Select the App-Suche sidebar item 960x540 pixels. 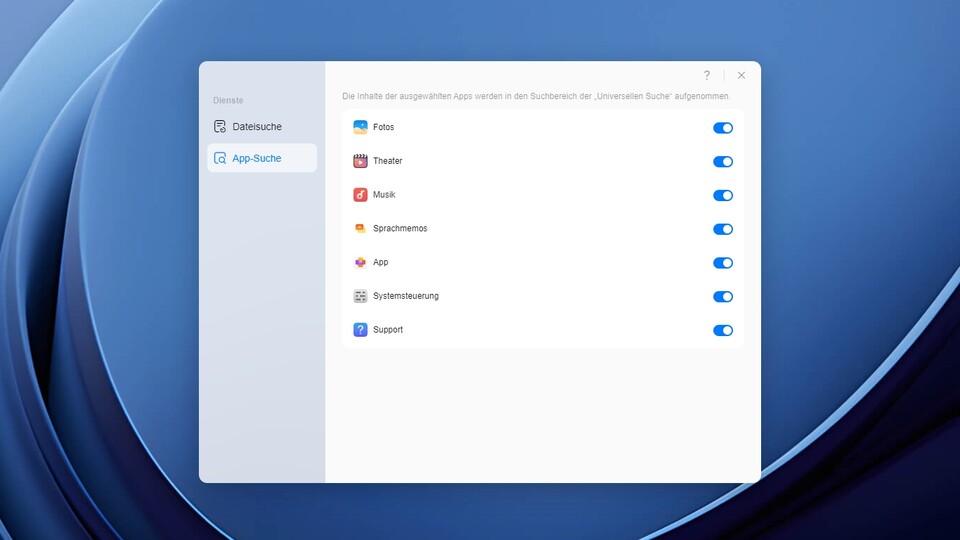(256, 158)
